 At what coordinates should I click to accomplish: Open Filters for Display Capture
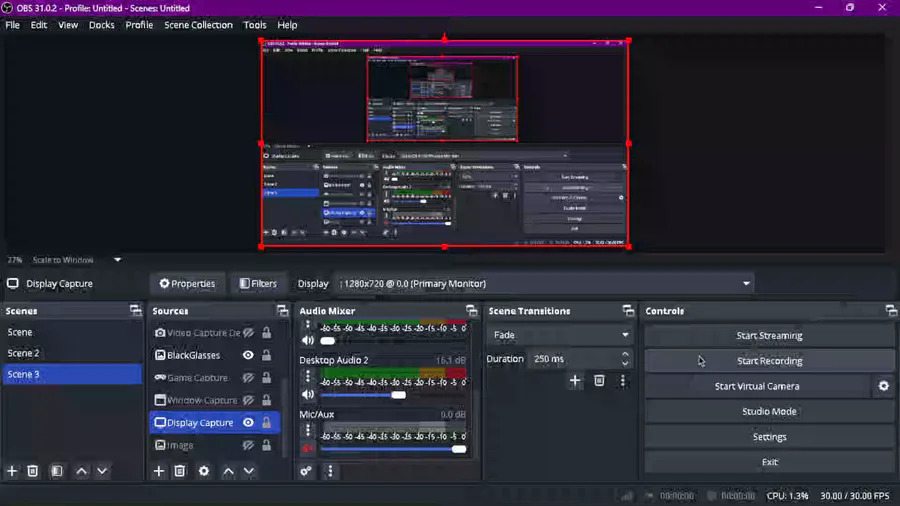(x=258, y=283)
